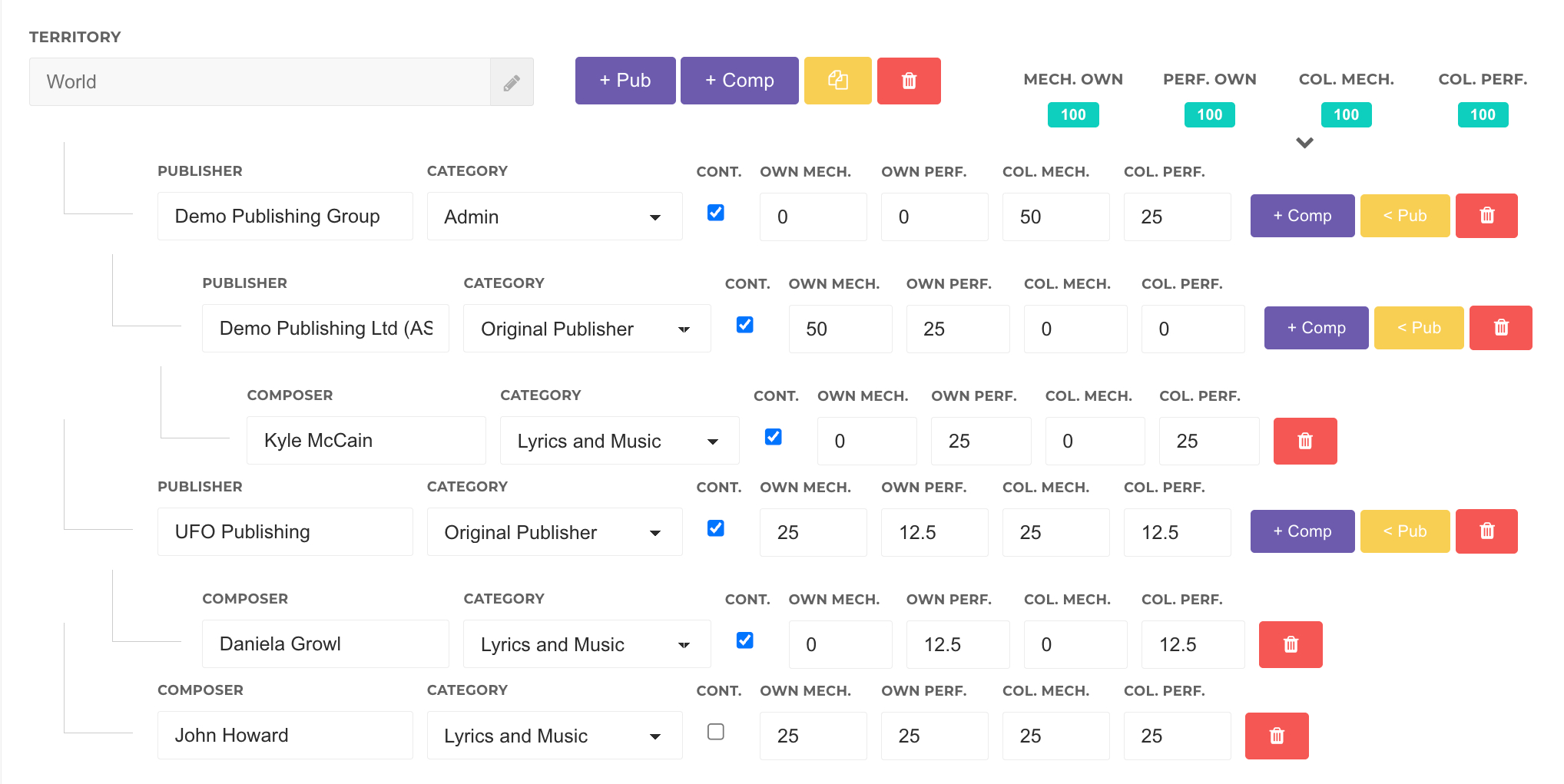This screenshot has width=1564, height=784.
Task: Delete the Daniela Growl composer row
Action: (x=1291, y=644)
